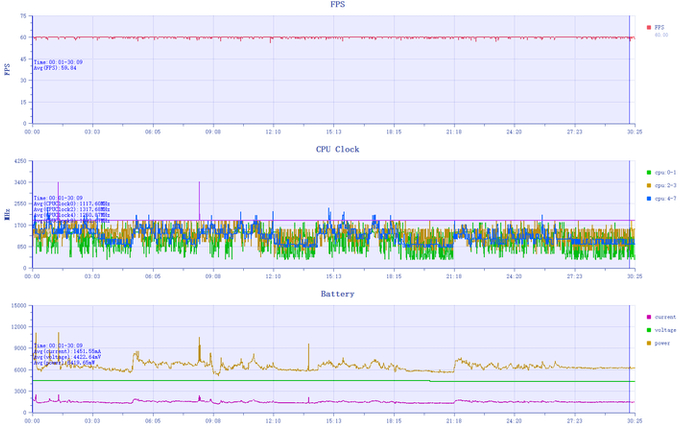Click the orange power legend swatch
This screenshot has width=700, height=428.
pyautogui.click(x=649, y=343)
